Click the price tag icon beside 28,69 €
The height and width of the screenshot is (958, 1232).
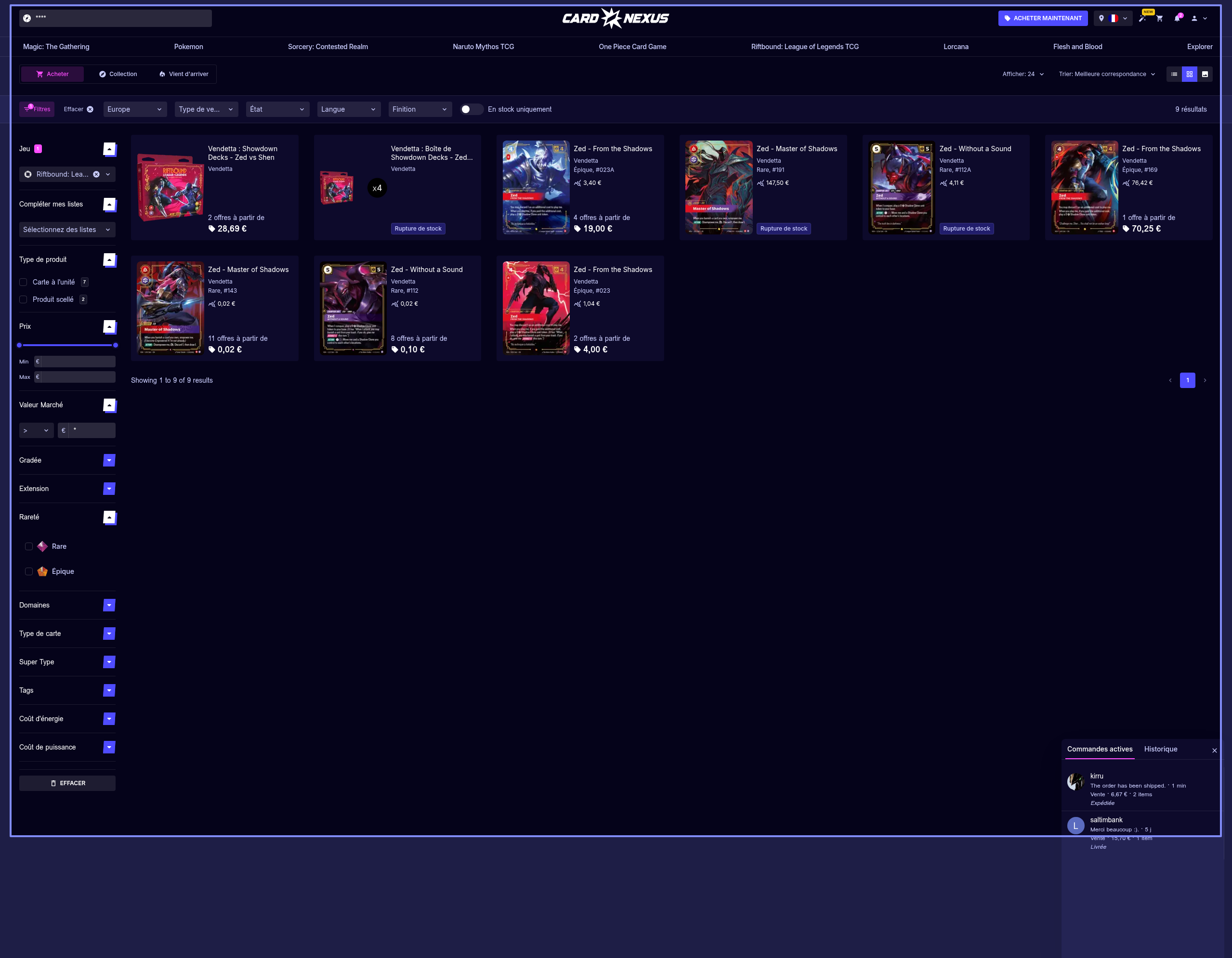tap(211, 228)
